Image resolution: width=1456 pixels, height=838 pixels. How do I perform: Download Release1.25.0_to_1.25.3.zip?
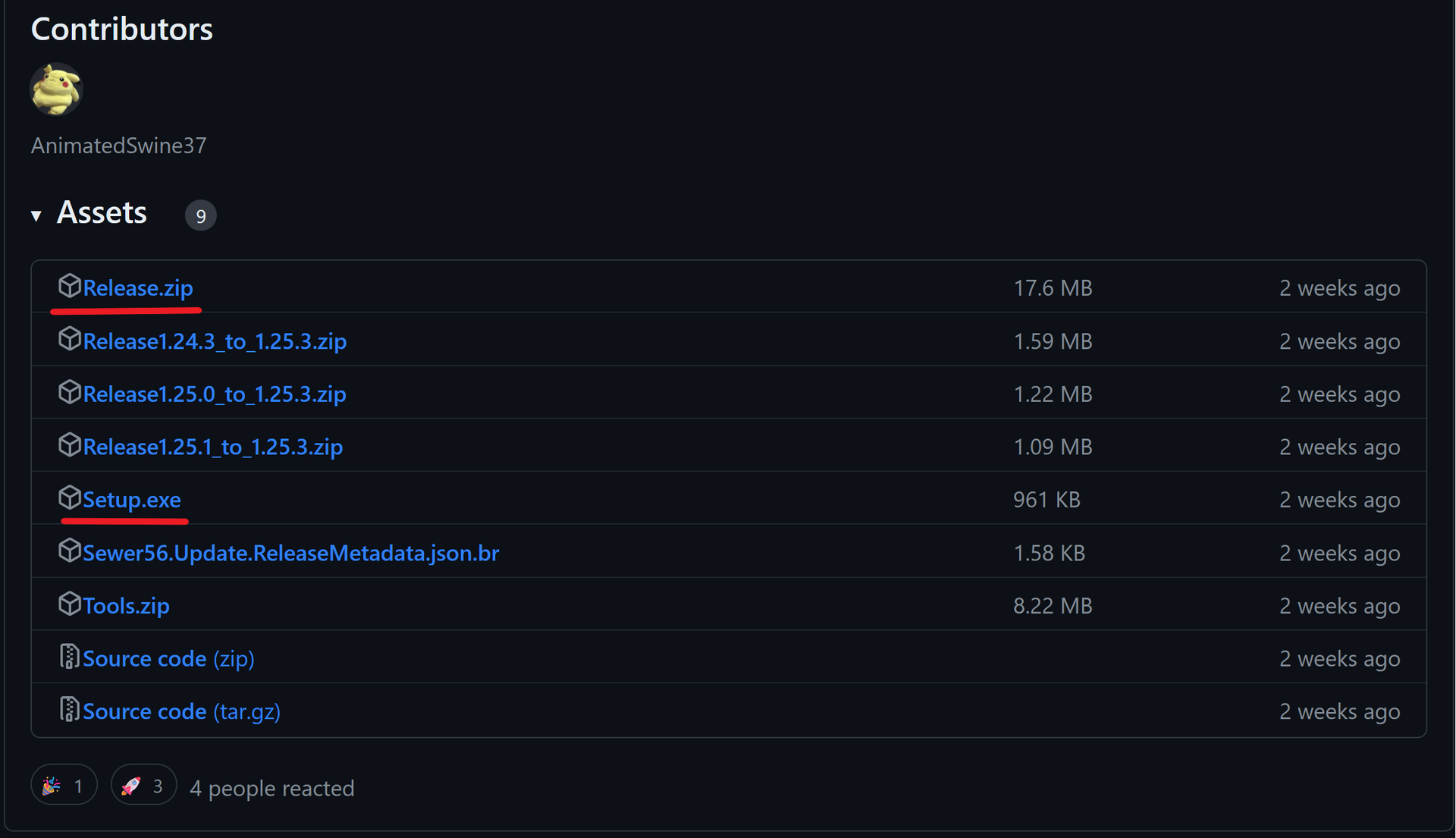click(x=215, y=394)
